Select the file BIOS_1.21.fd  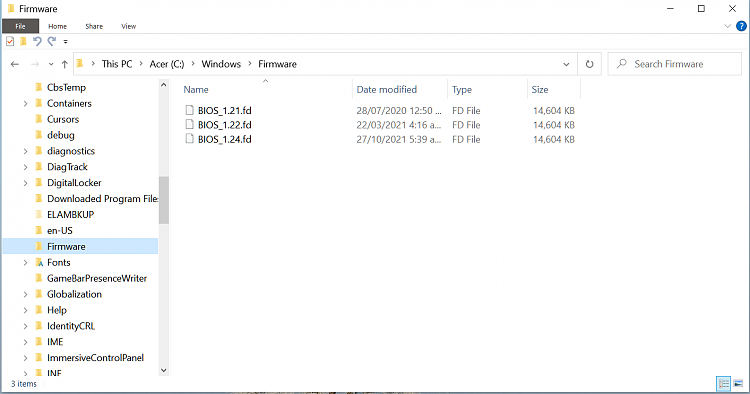click(x=225, y=110)
